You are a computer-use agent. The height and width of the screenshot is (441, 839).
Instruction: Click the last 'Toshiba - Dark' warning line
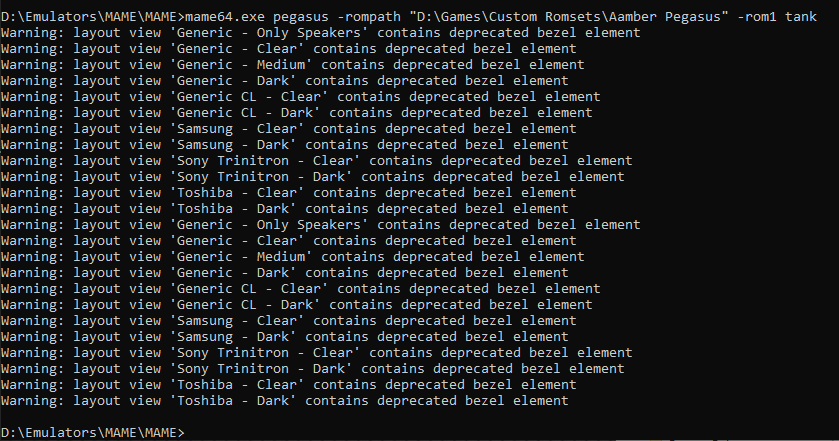[x=285, y=401]
